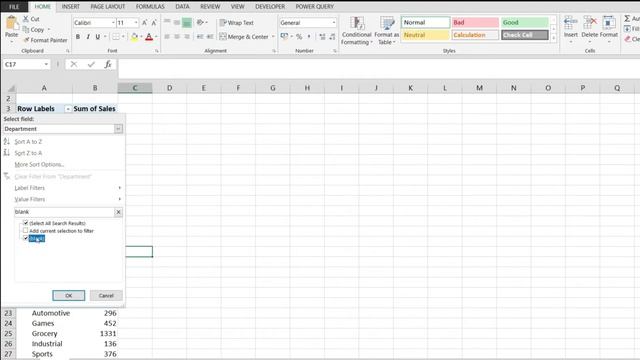Viewport: 640px width, 360px height.
Task: Click OK in filter menu
Action: (69, 296)
